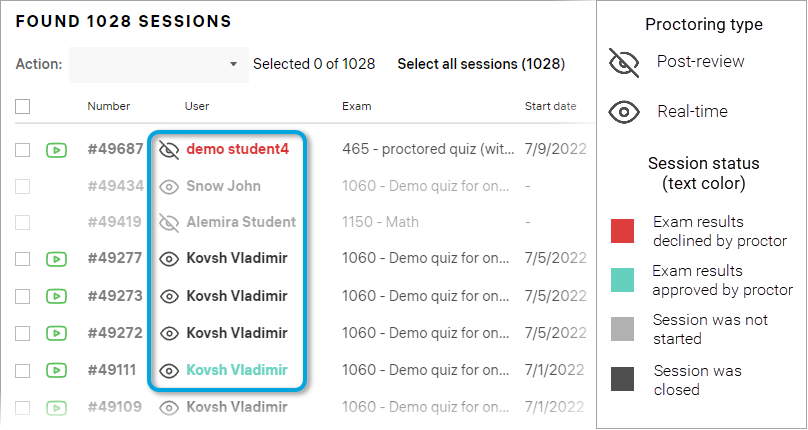
Task: Play the recording for session #49277
Action: 56,259
